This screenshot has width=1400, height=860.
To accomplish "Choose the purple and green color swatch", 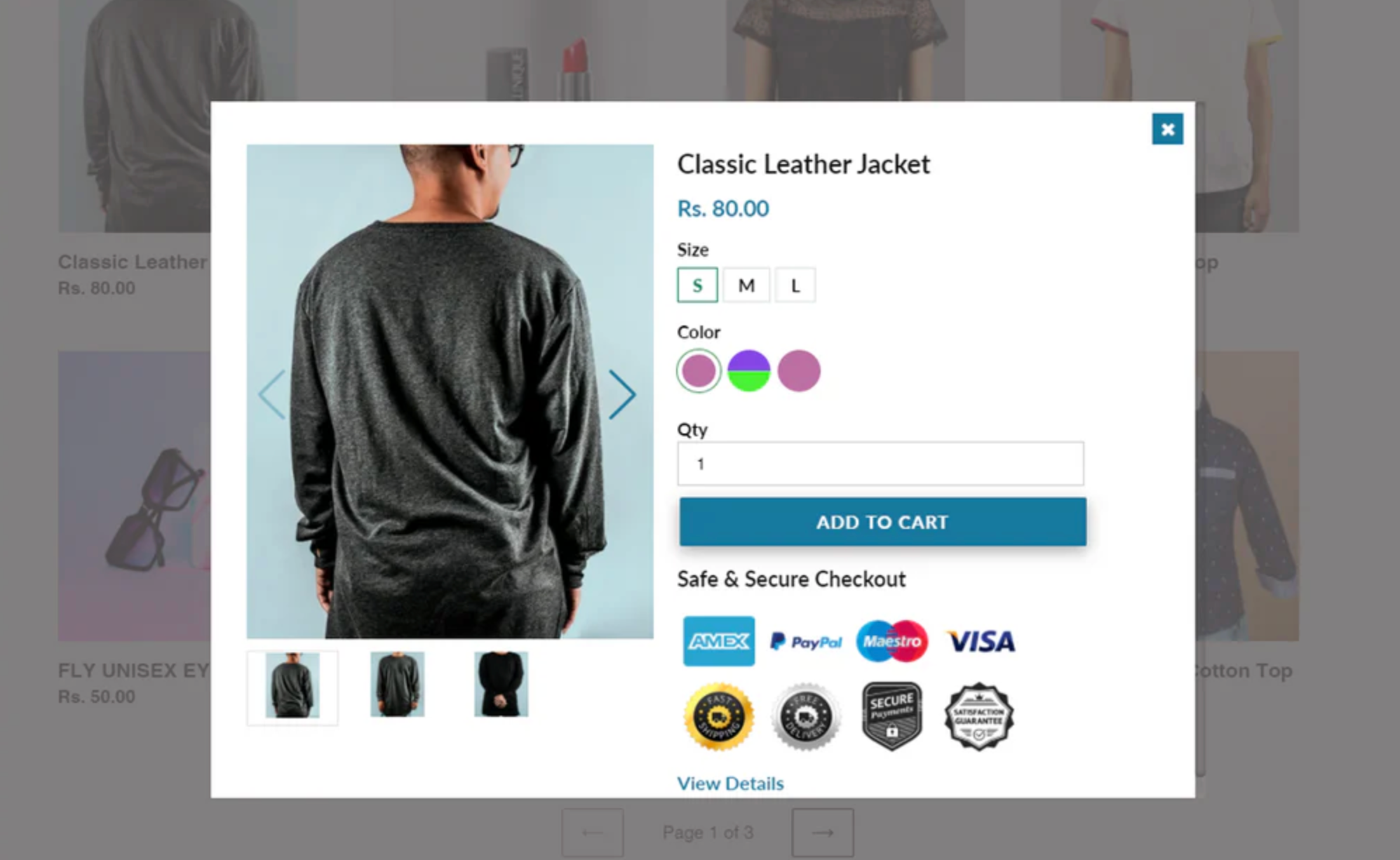I will 748,370.
